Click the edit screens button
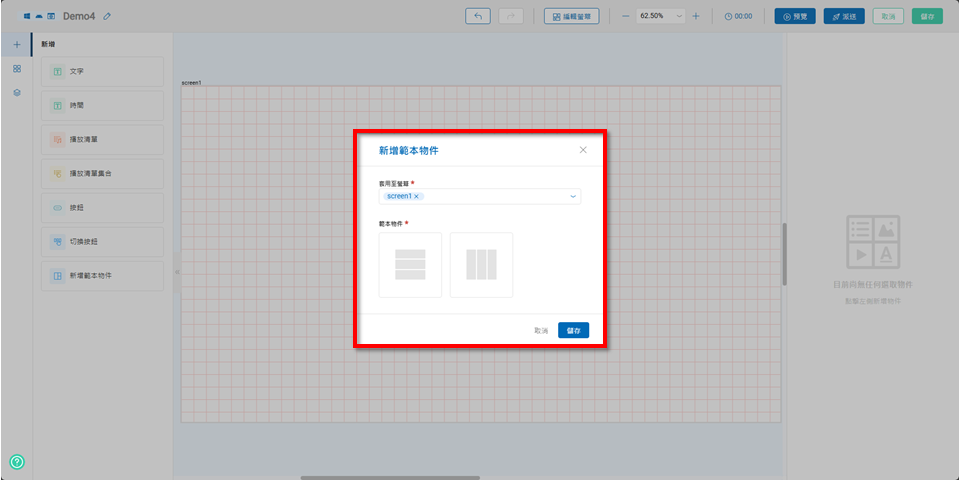The image size is (960, 480). coord(571,16)
